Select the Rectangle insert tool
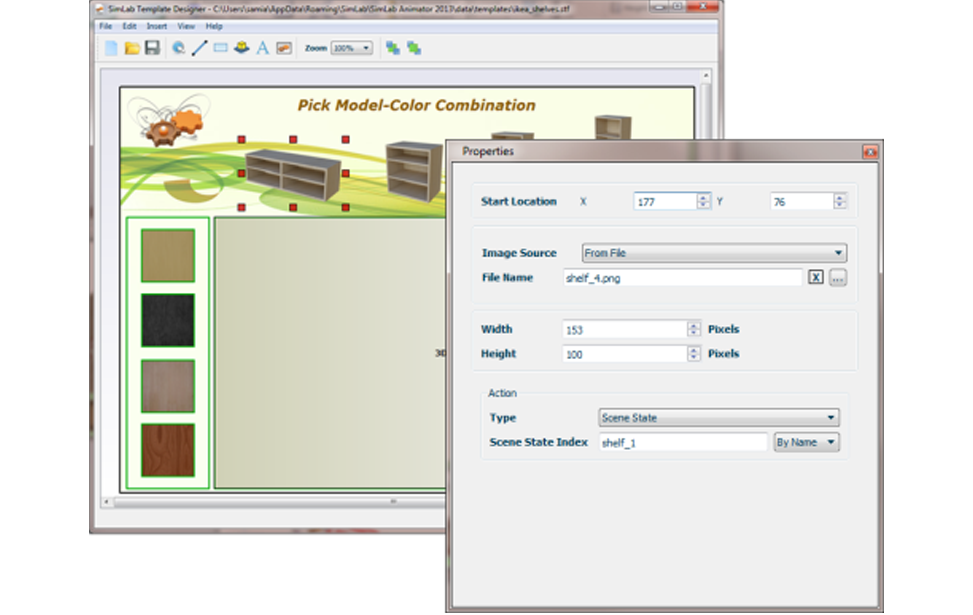The height and width of the screenshot is (615, 973). tap(220, 48)
